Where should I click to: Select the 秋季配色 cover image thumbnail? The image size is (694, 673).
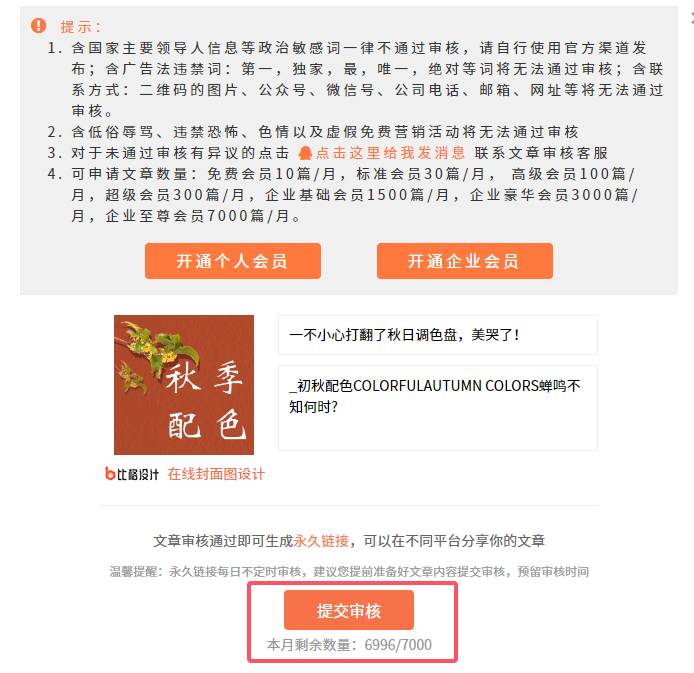[x=184, y=385]
